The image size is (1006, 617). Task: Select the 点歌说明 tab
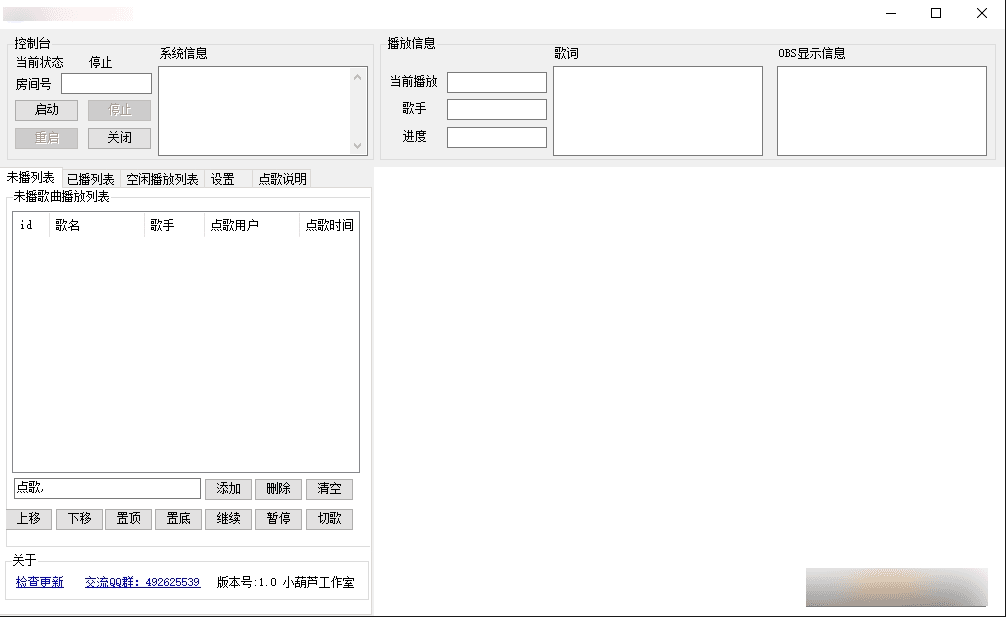coord(282,179)
